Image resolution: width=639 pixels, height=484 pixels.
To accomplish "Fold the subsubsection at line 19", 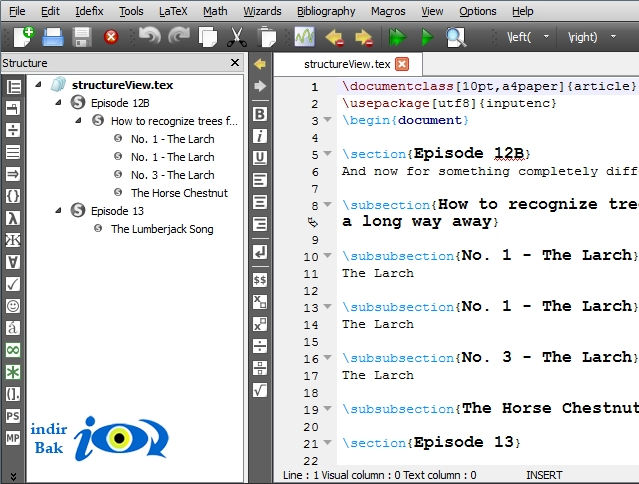I will pyautogui.click(x=327, y=408).
